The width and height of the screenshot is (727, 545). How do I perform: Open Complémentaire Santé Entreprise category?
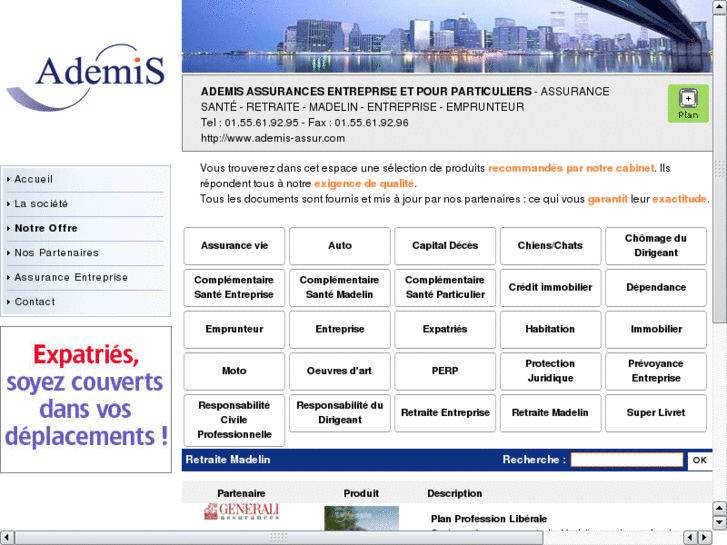point(234,288)
